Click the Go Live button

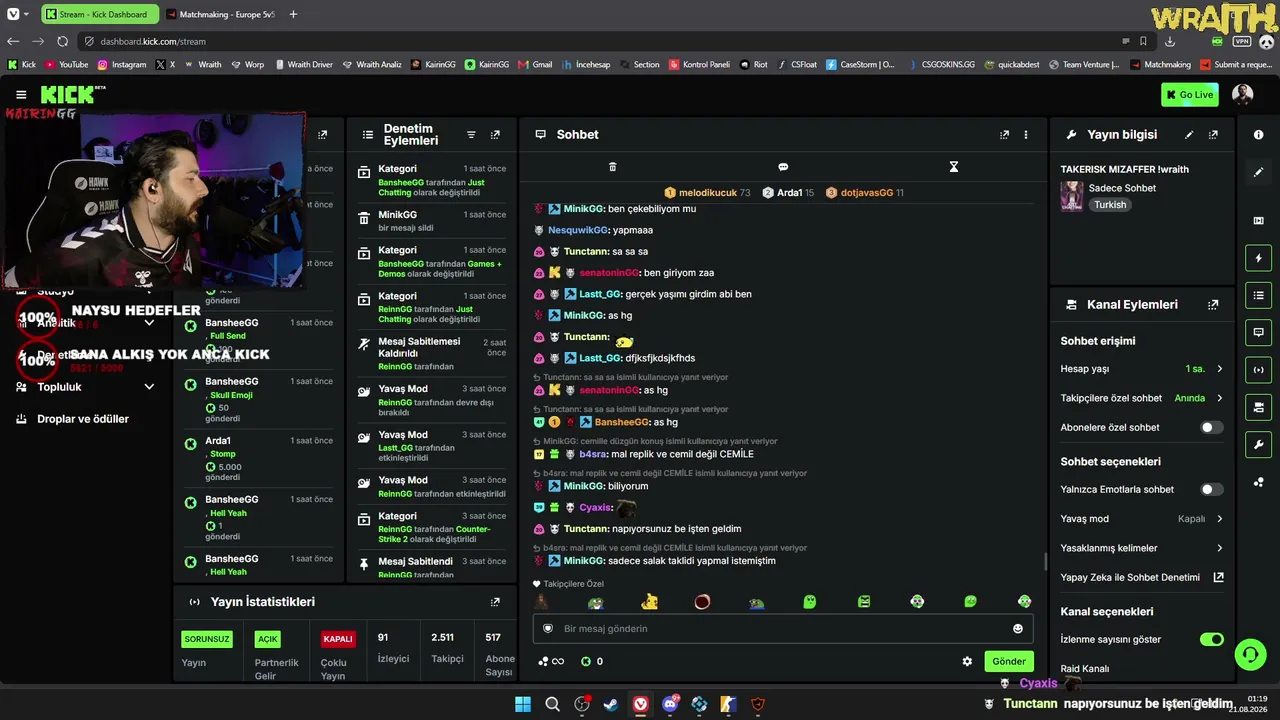[x=1190, y=95]
